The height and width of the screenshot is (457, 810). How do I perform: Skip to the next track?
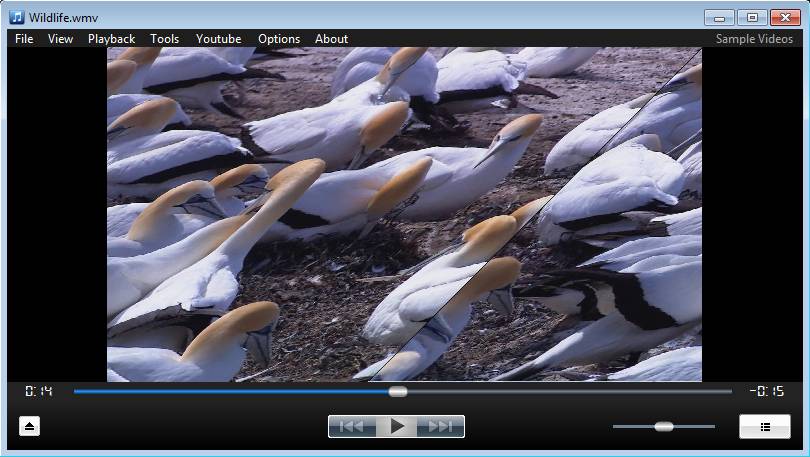pyautogui.click(x=440, y=427)
